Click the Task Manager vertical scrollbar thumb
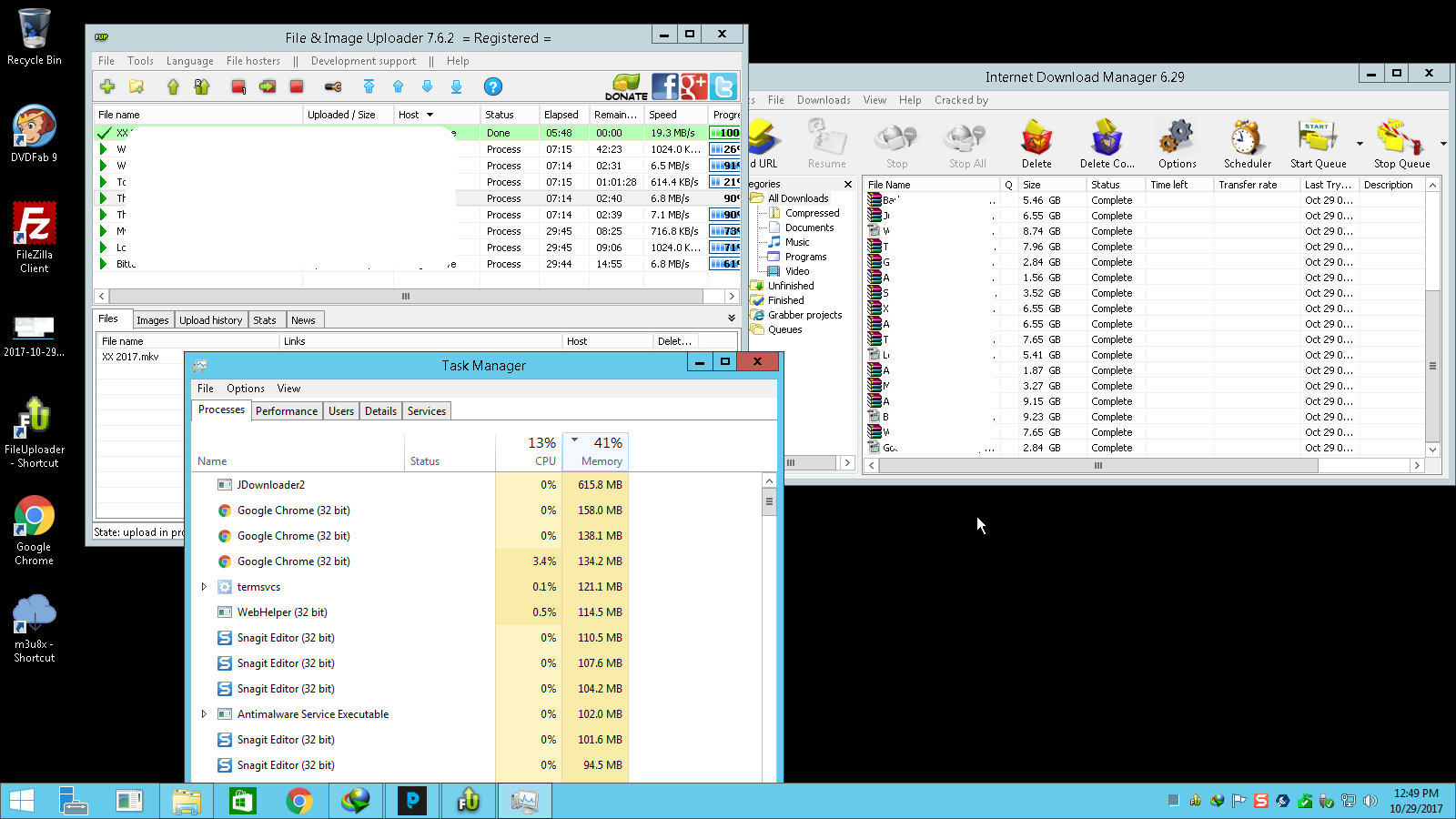Screen dimensions: 1456x819 coord(769,500)
